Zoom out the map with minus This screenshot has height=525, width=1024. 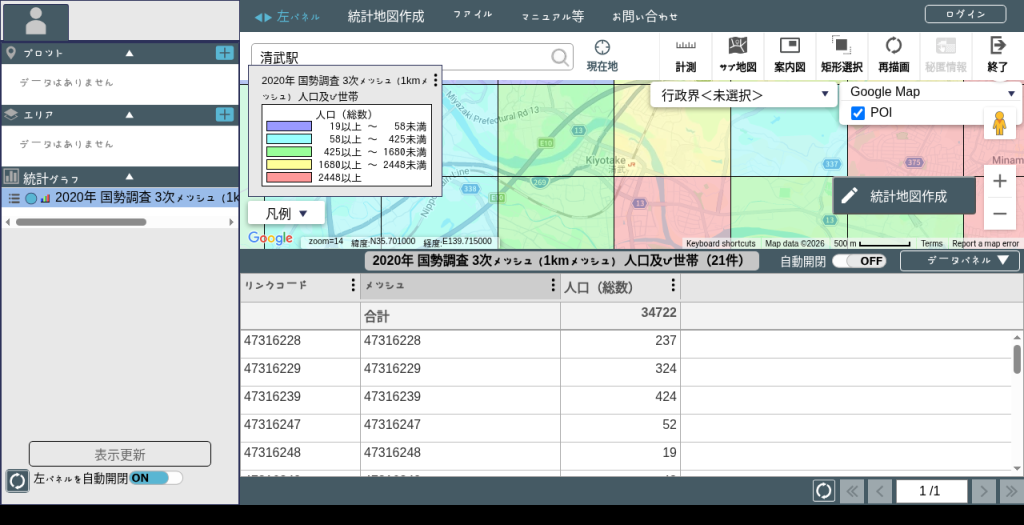999,214
